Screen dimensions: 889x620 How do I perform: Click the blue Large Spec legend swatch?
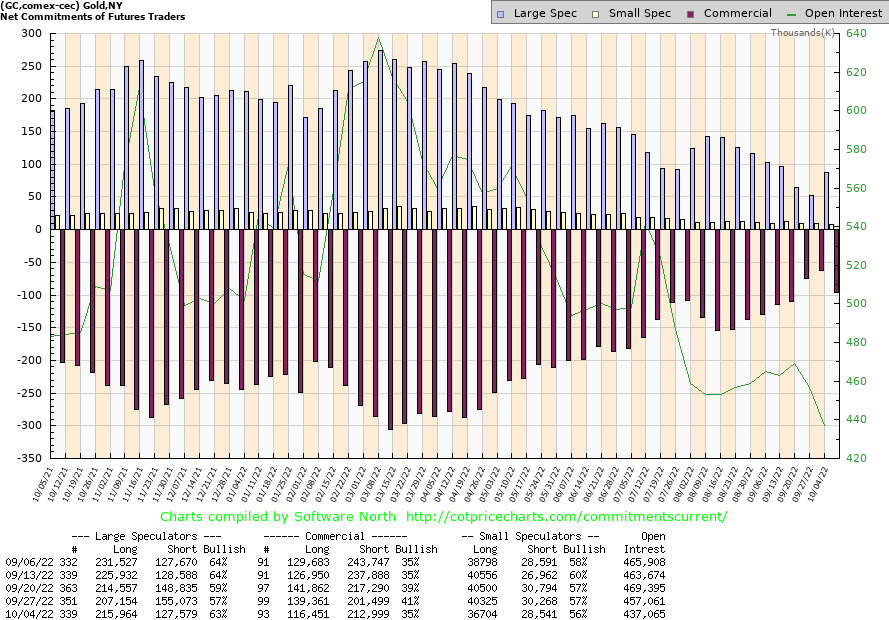(x=502, y=14)
